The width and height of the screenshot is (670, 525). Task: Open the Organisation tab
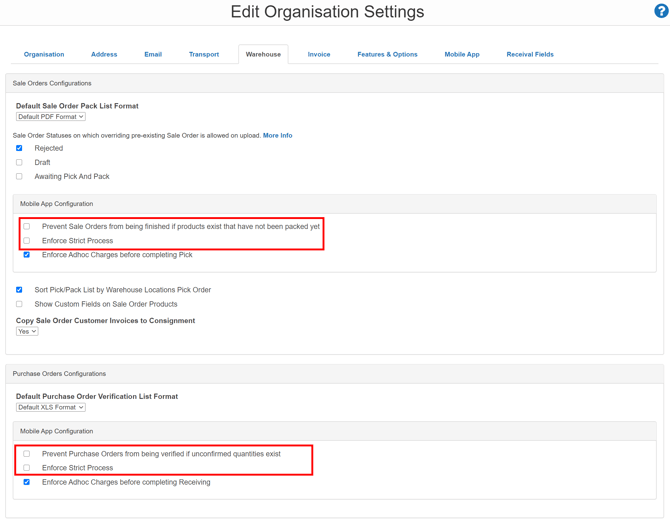[x=44, y=54]
